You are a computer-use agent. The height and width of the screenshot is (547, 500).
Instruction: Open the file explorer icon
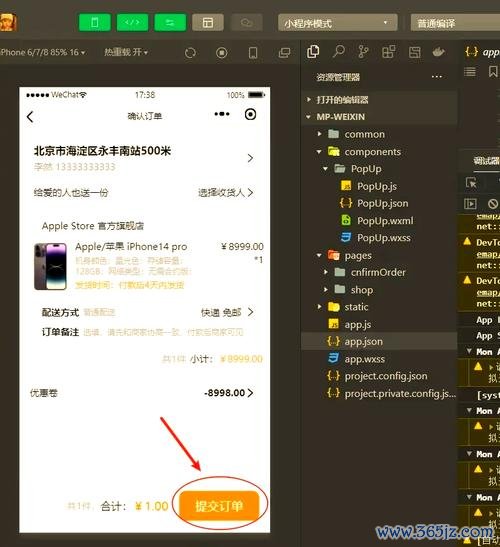point(313,52)
